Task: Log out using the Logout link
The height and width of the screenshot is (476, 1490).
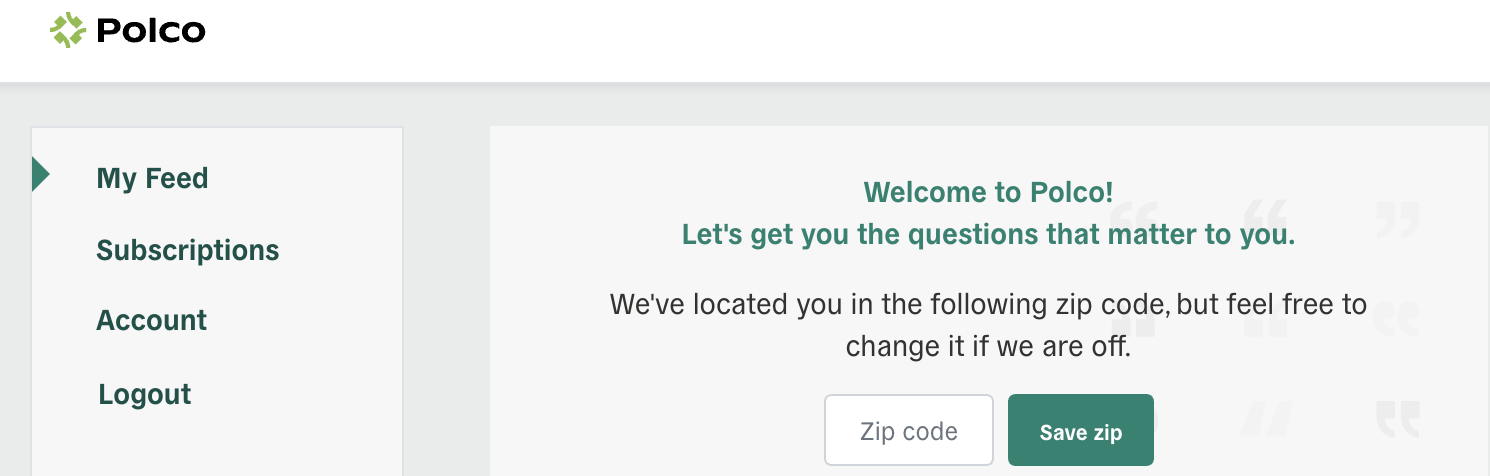Action: [145, 394]
